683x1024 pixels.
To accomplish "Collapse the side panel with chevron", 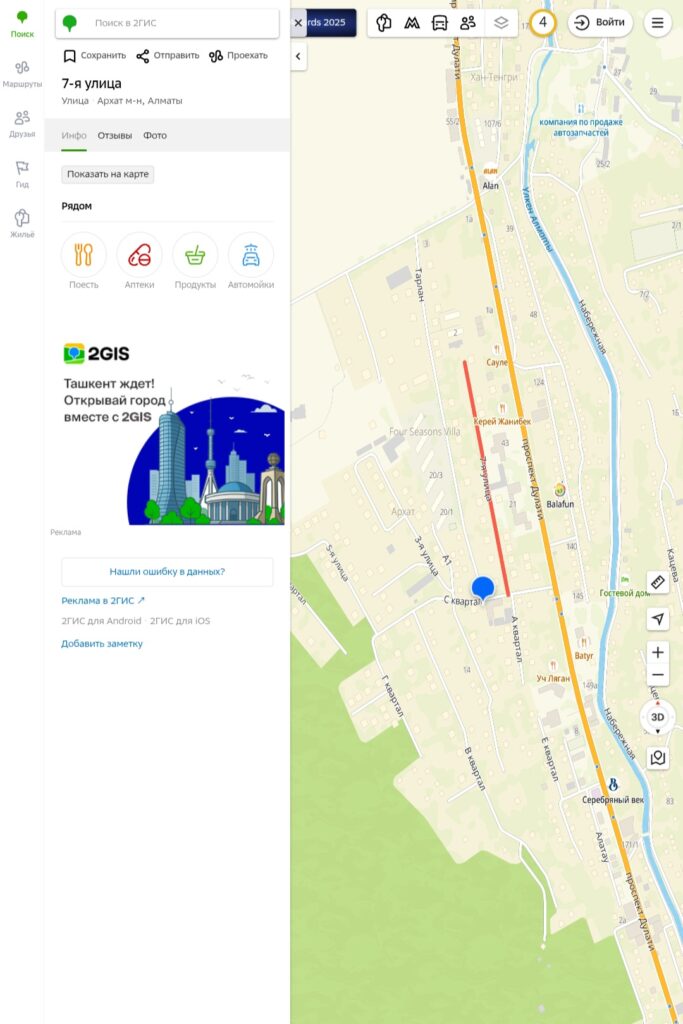I will (298, 58).
